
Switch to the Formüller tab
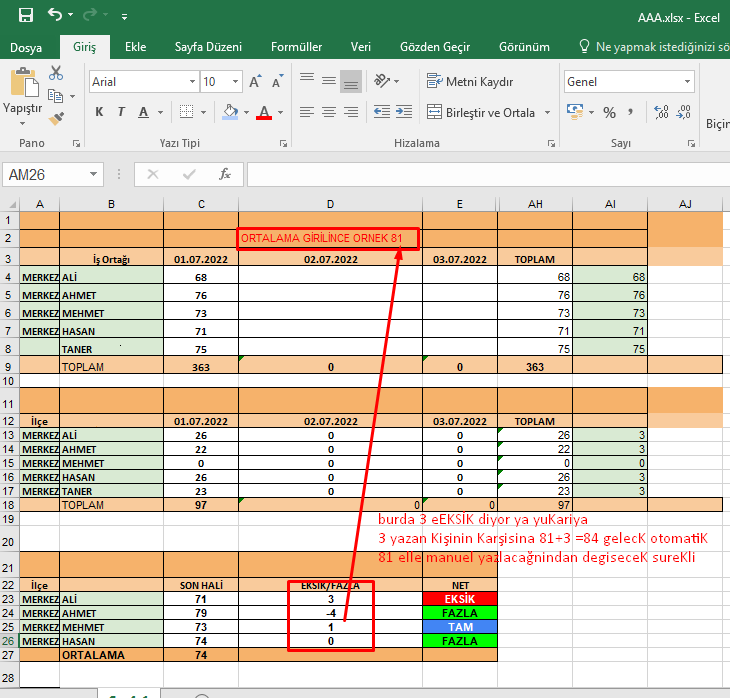click(296, 47)
